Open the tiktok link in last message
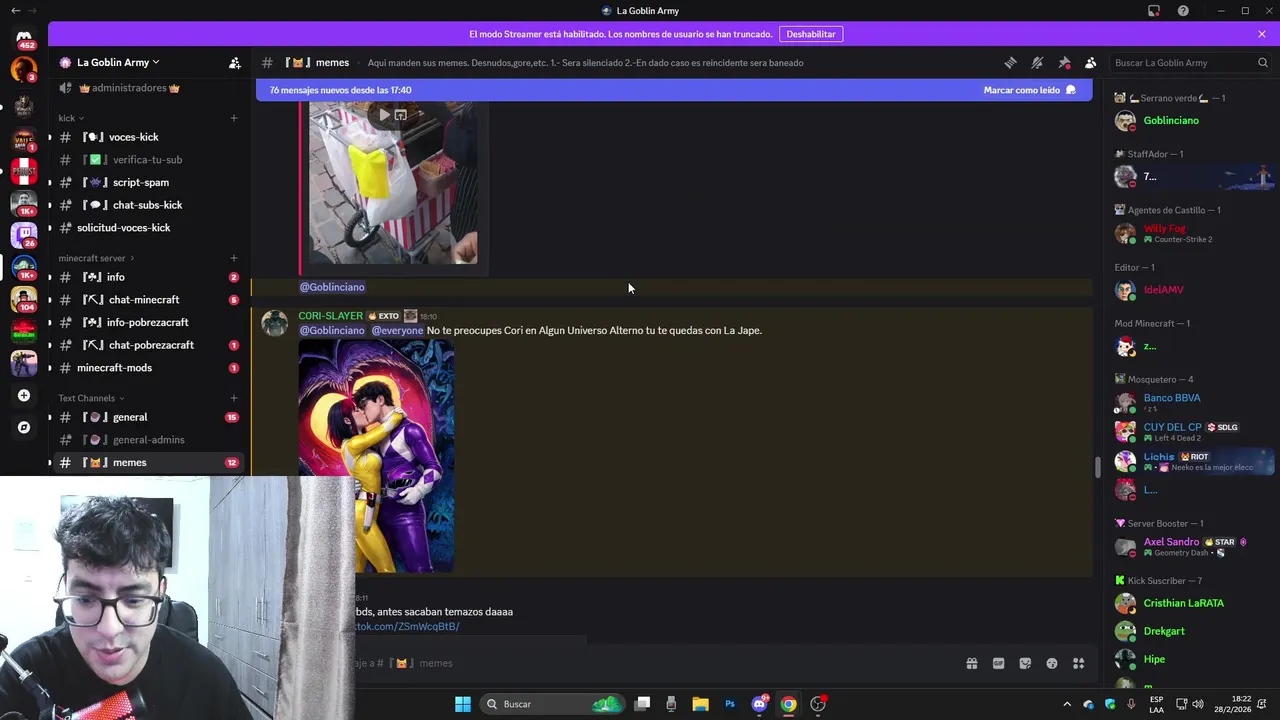1280x720 pixels. tap(408, 627)
